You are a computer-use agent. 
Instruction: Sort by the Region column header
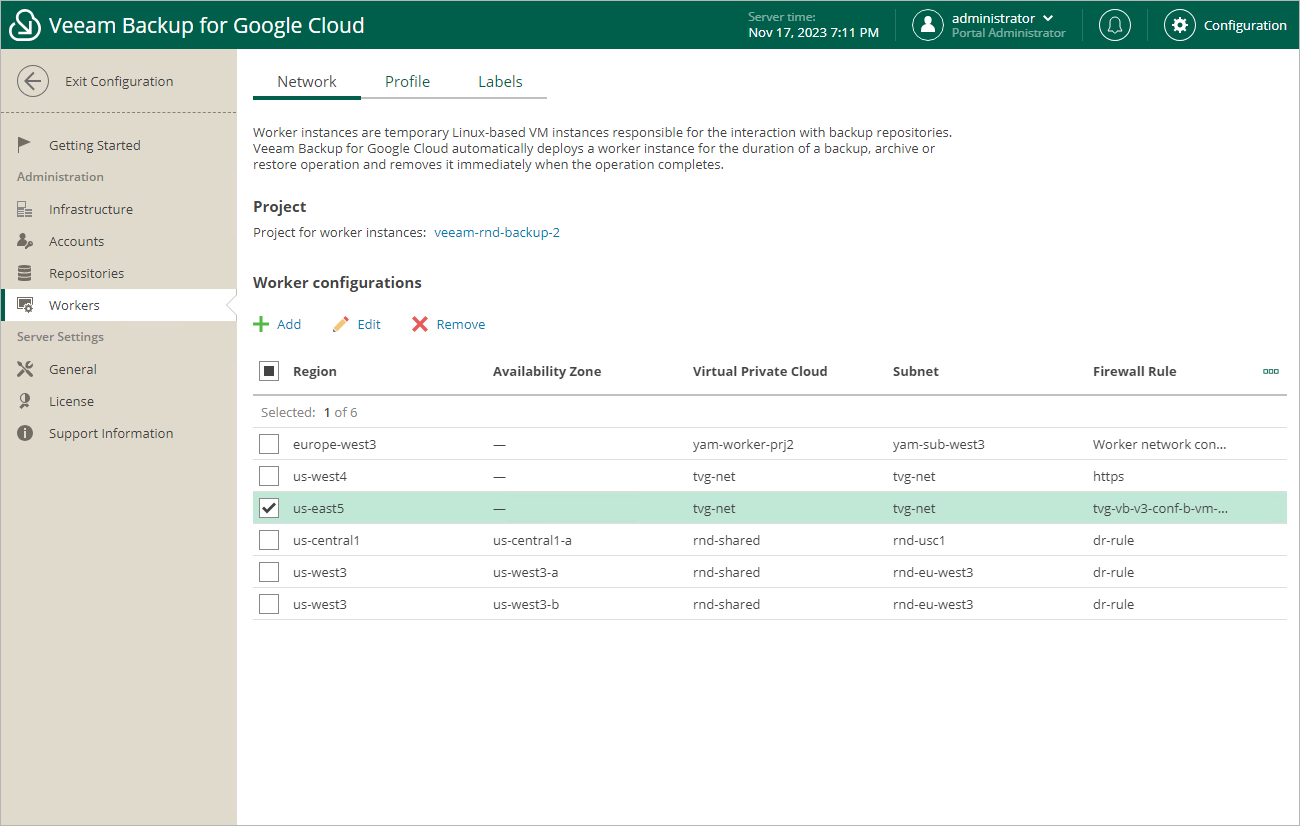[x=315, y=371]
